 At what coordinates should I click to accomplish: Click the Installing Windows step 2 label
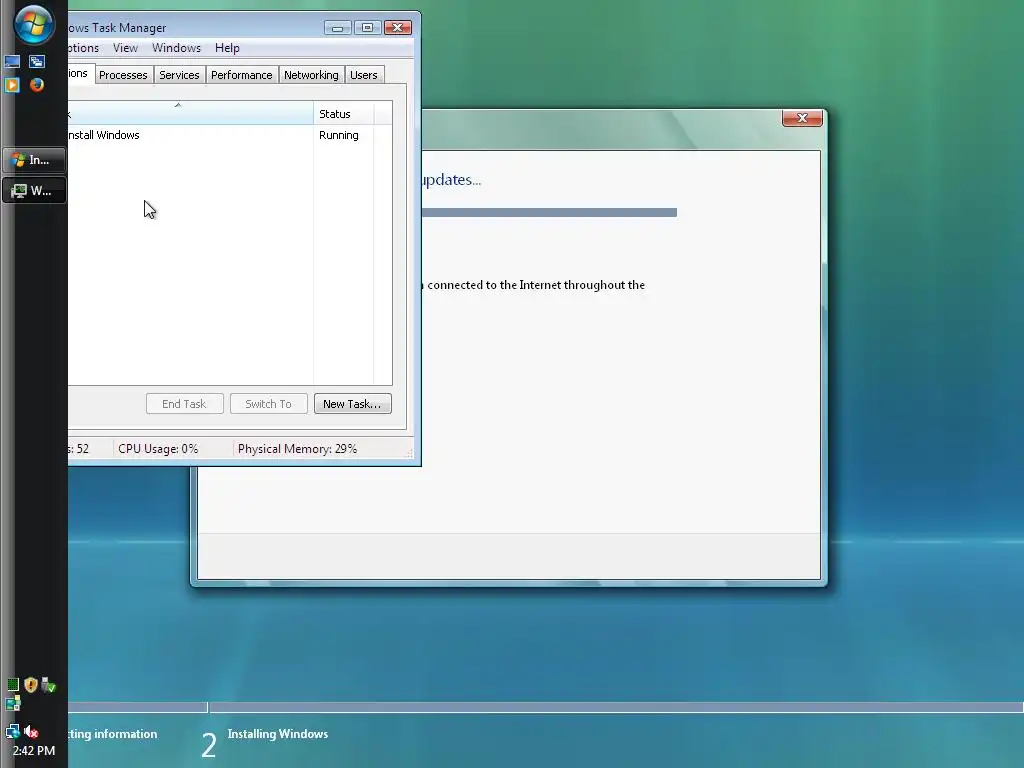[x=278, y=734]
